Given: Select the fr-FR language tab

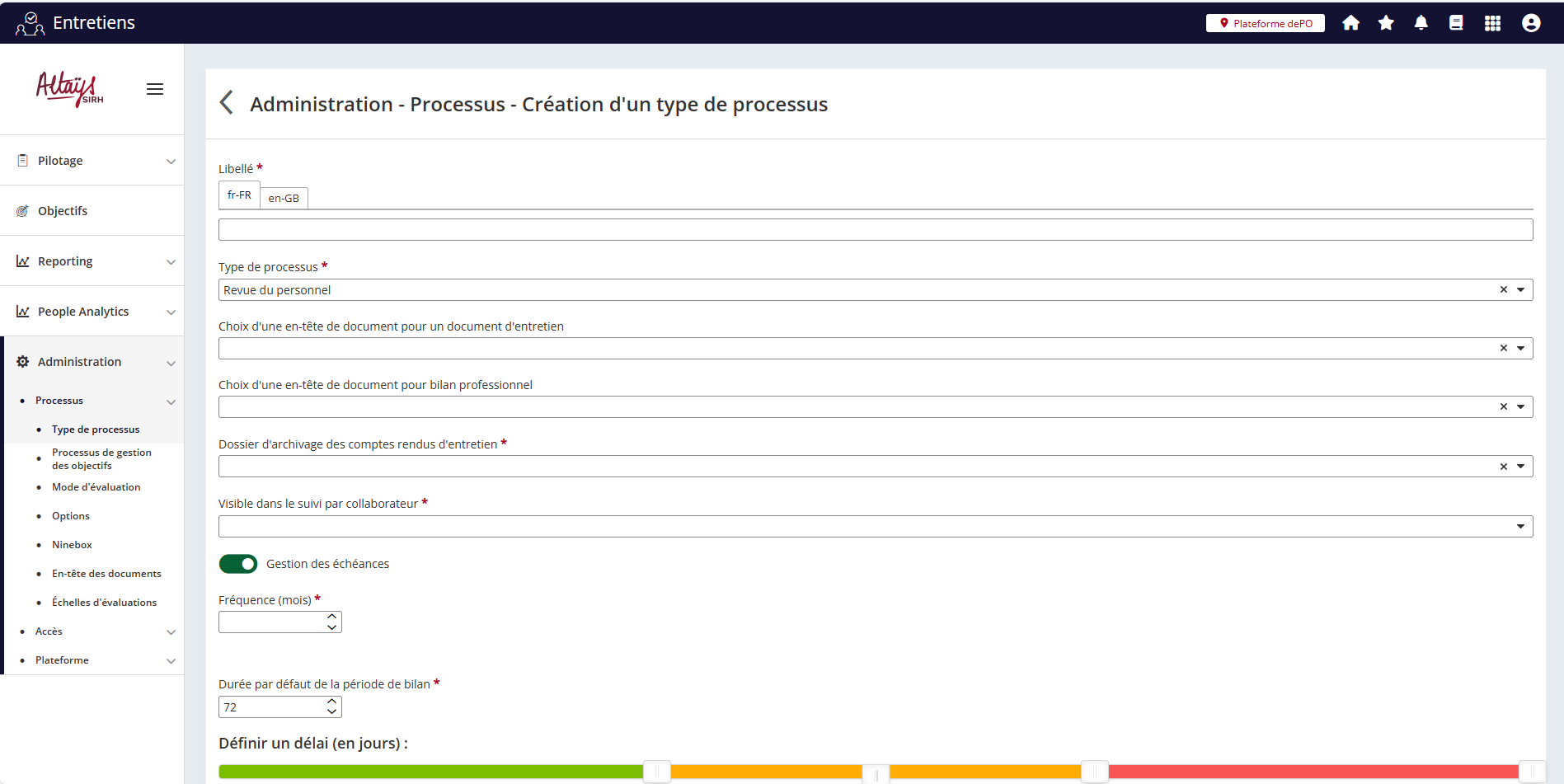Looking at the screenshot, I should [x=239, y=195].
